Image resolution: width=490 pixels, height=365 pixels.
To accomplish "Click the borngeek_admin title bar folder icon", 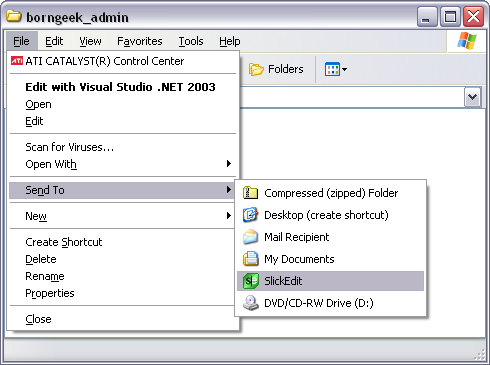I will 14,16.
